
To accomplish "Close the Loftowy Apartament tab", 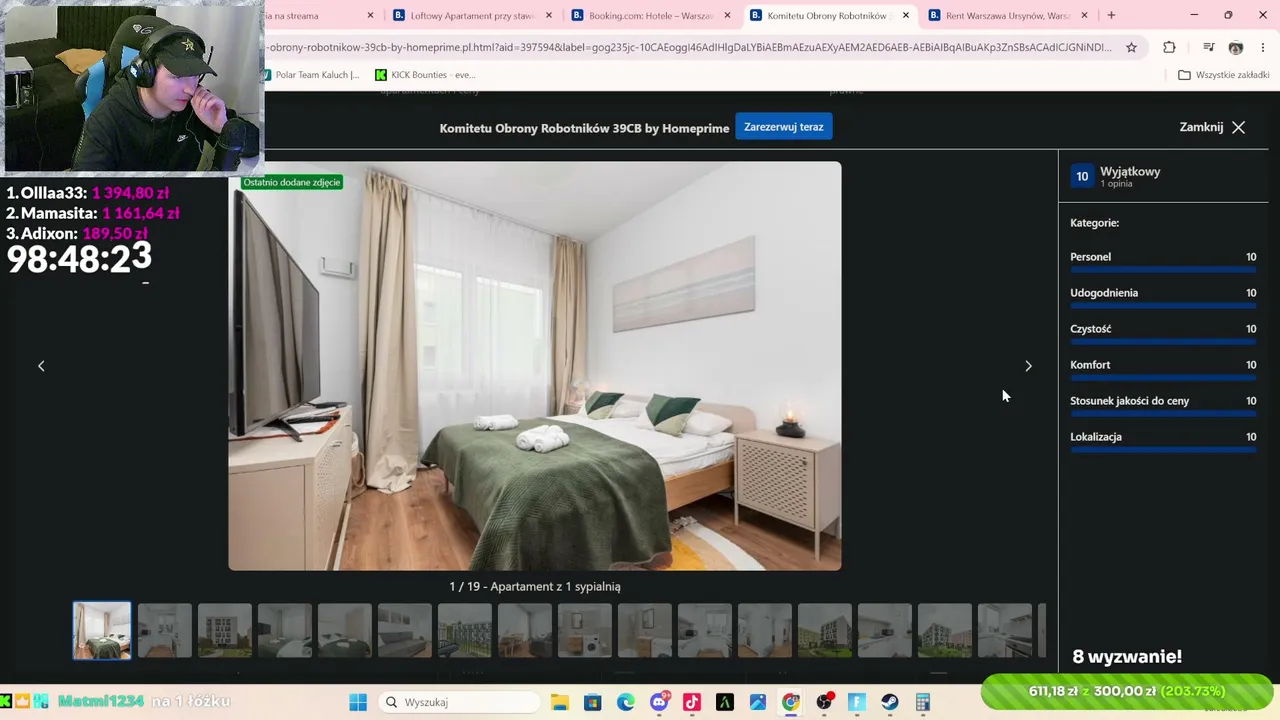I will [x=549, y=15].
